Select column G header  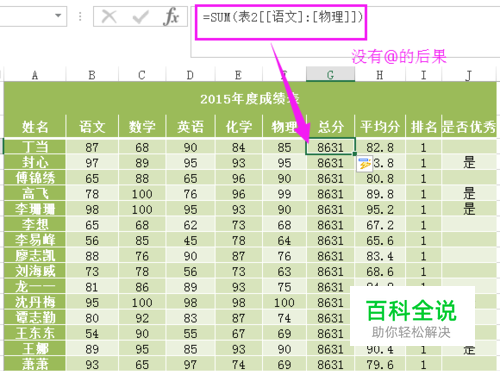tap(330, 74)
